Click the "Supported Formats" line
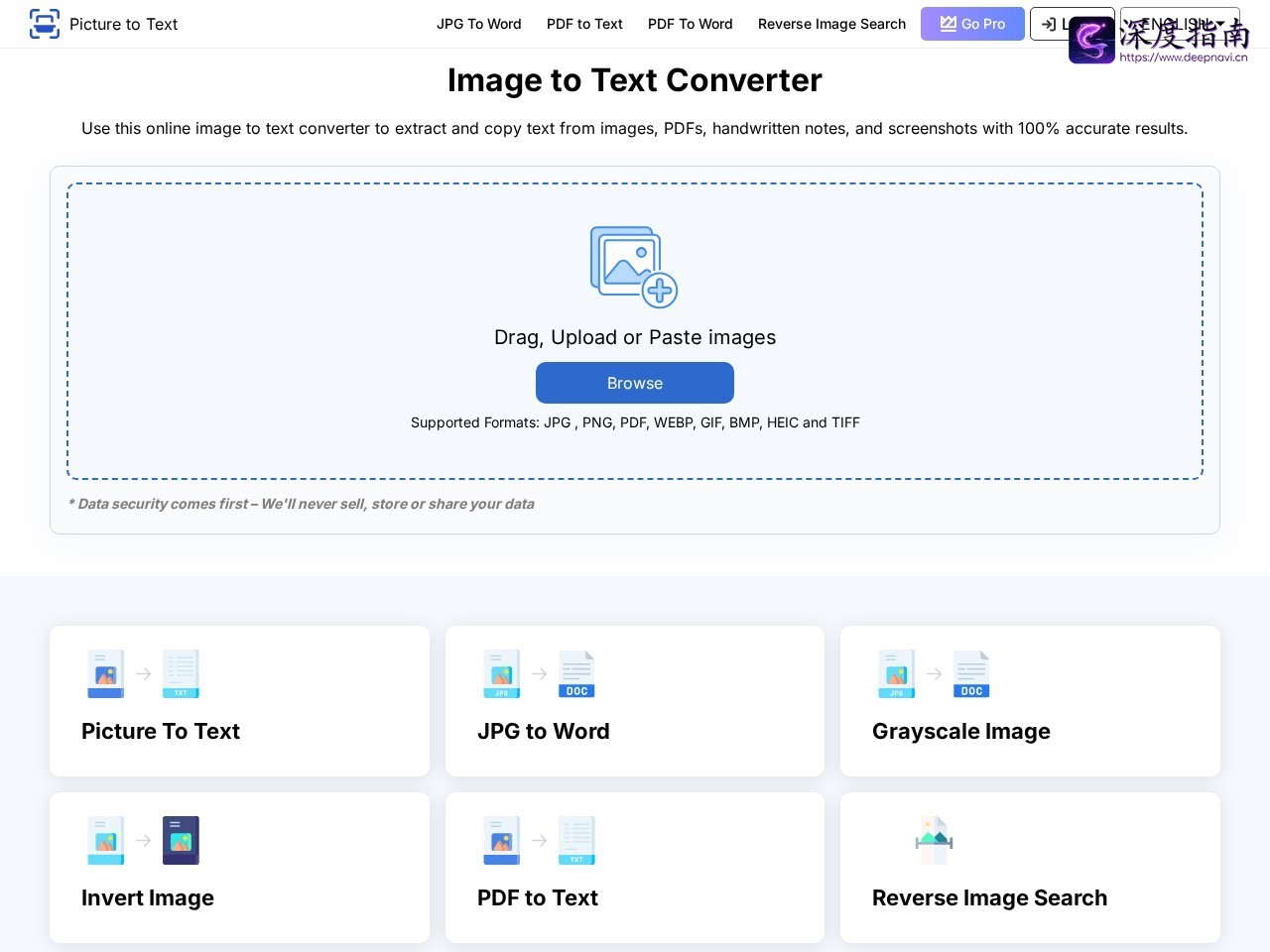 click(x=635, y=422)
